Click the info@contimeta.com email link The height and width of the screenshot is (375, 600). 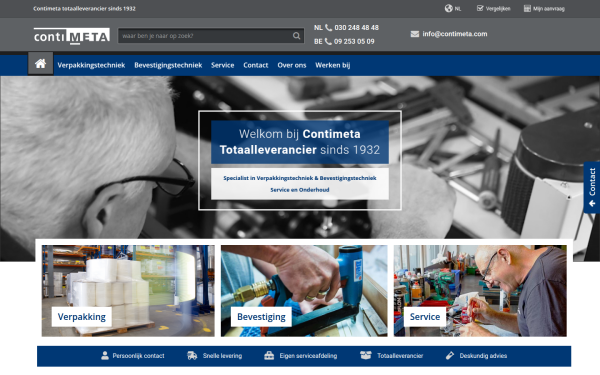pos(455,34)
